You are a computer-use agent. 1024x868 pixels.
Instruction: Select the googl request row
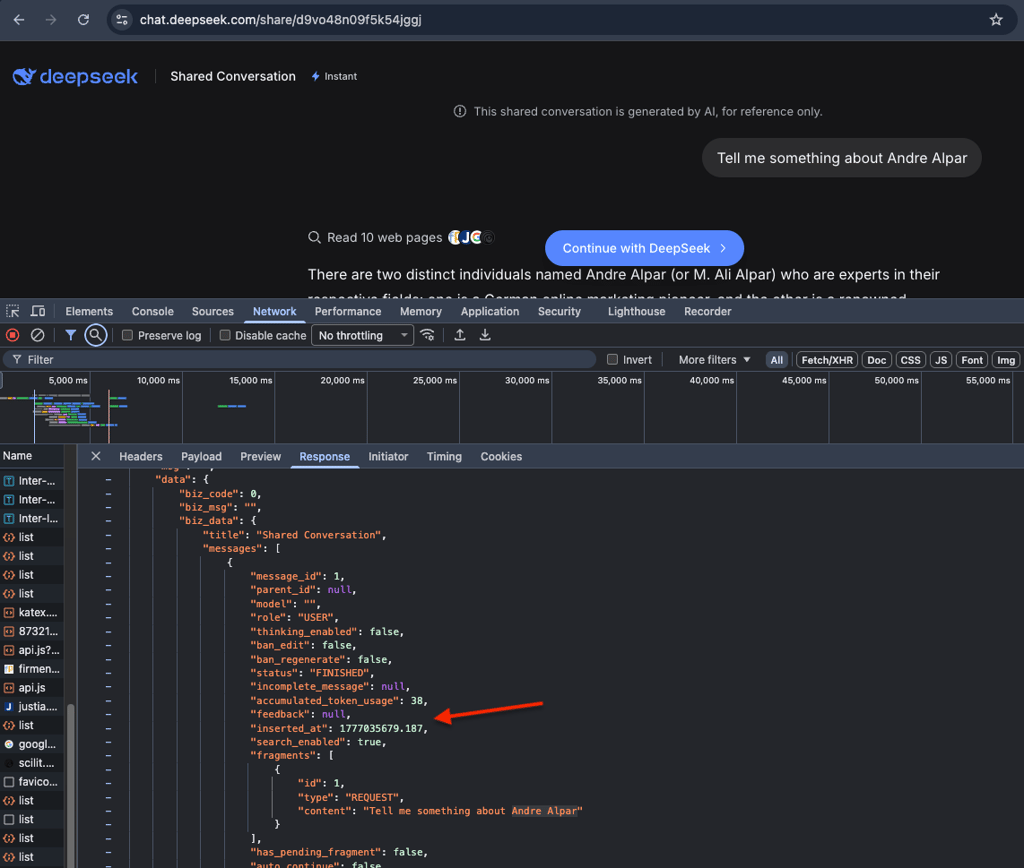click(32, 744)
